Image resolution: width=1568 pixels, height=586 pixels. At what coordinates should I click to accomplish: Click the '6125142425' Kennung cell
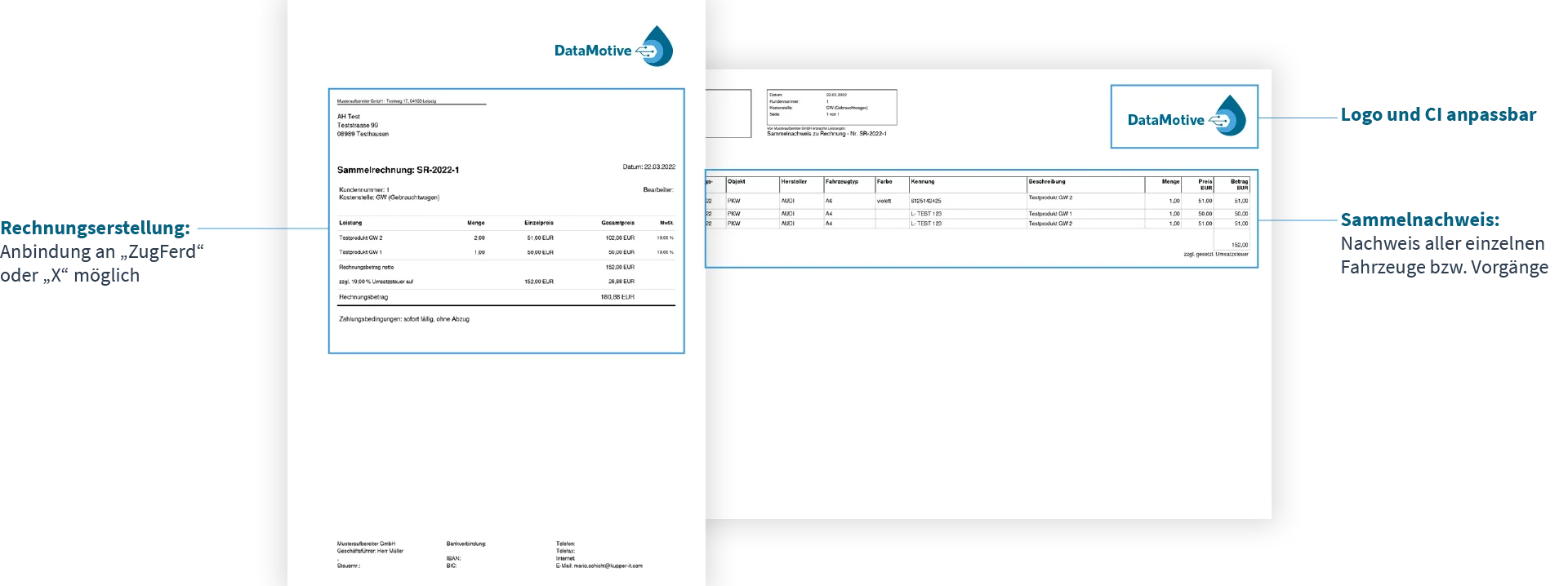point(926,201)
